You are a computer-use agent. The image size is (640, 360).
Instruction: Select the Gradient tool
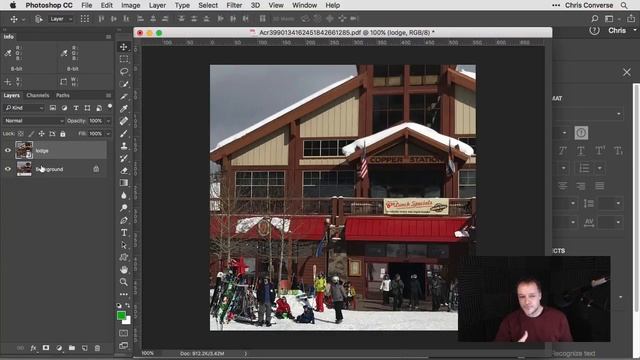124,183
